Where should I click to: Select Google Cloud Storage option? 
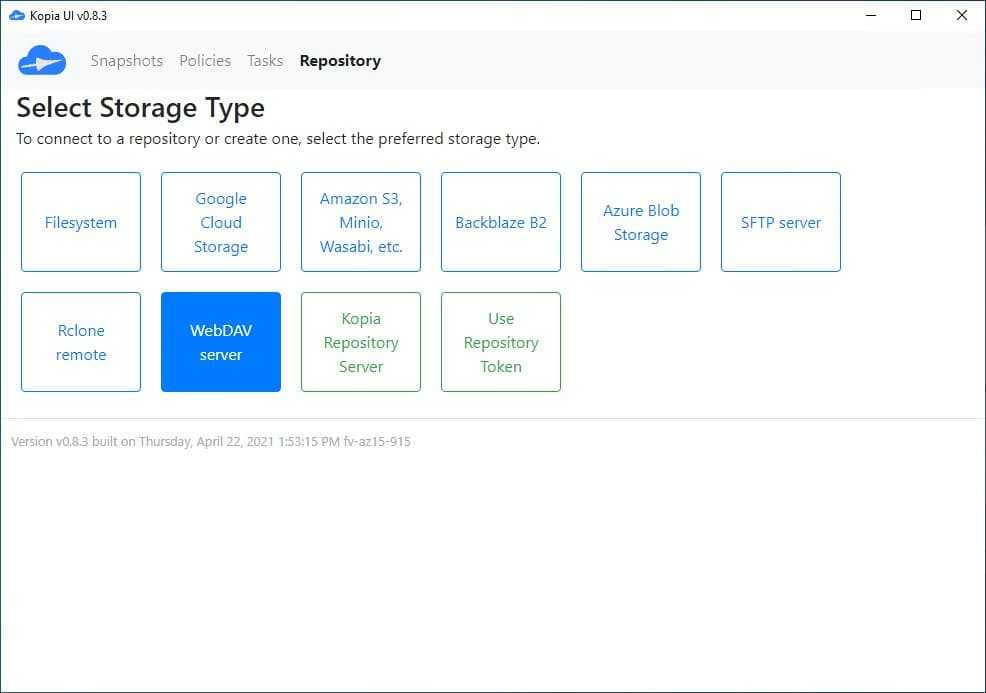point(221,222)
